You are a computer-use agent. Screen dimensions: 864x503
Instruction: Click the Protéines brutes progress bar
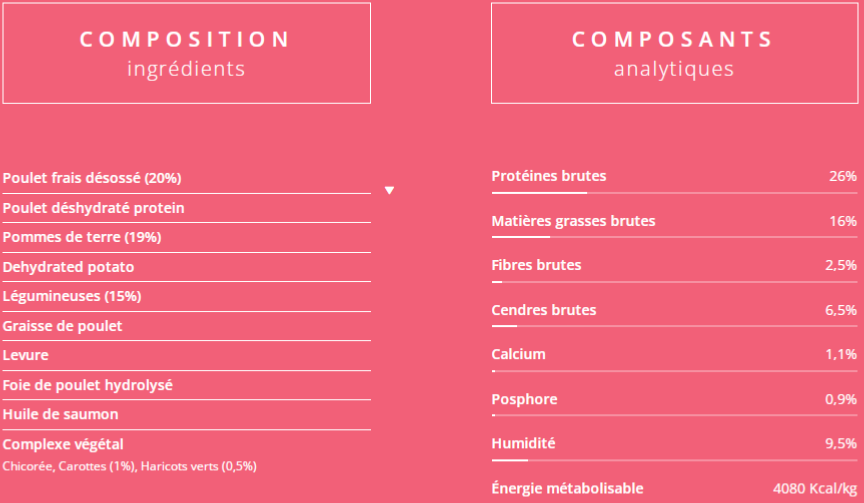(x=674, y=193)
